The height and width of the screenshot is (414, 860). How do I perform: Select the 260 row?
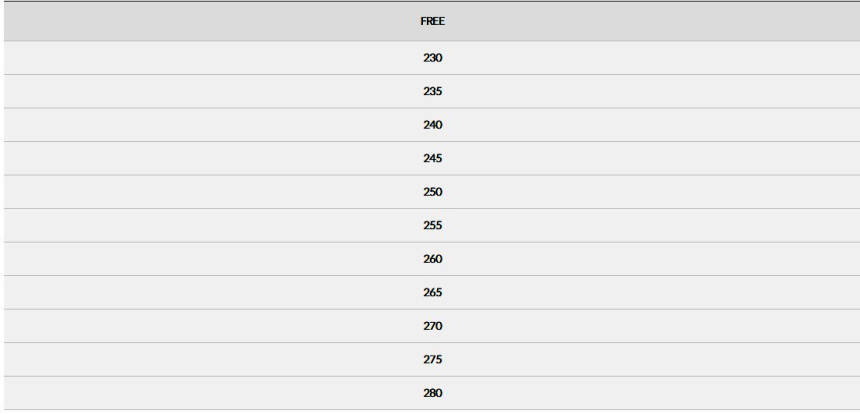click(432, 259)
